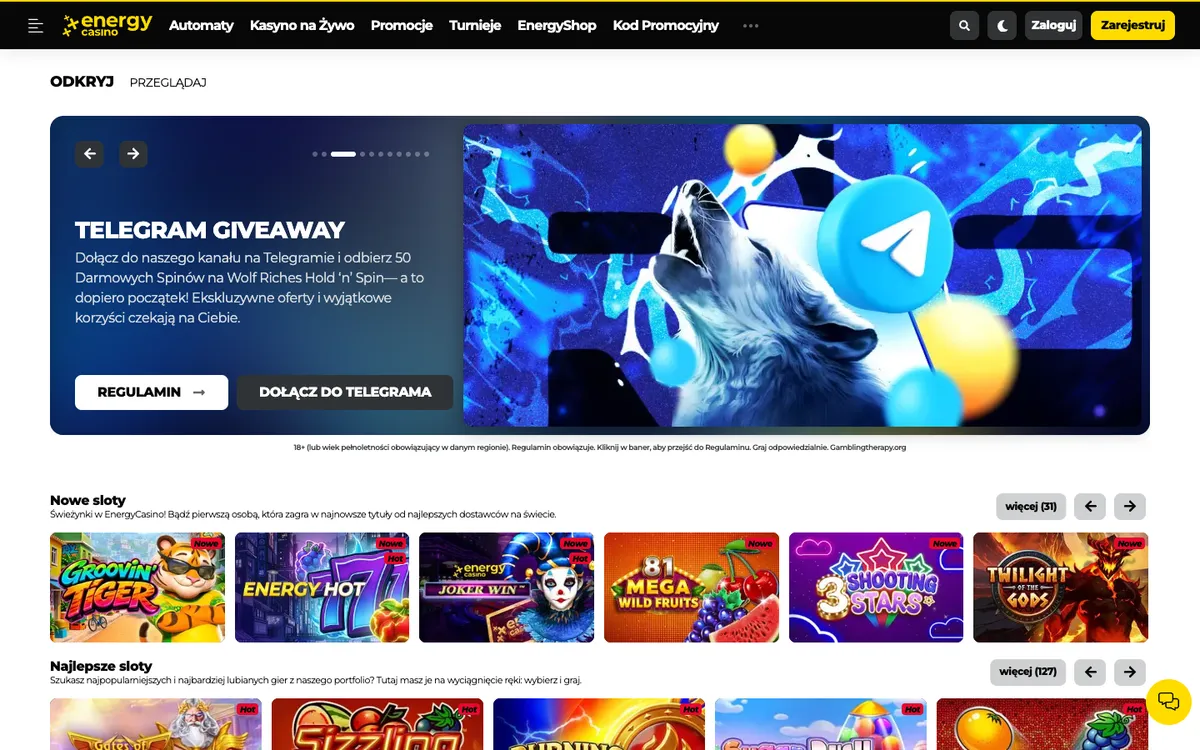
Task: Open Joker Win slot game
Action: point(506,587)
